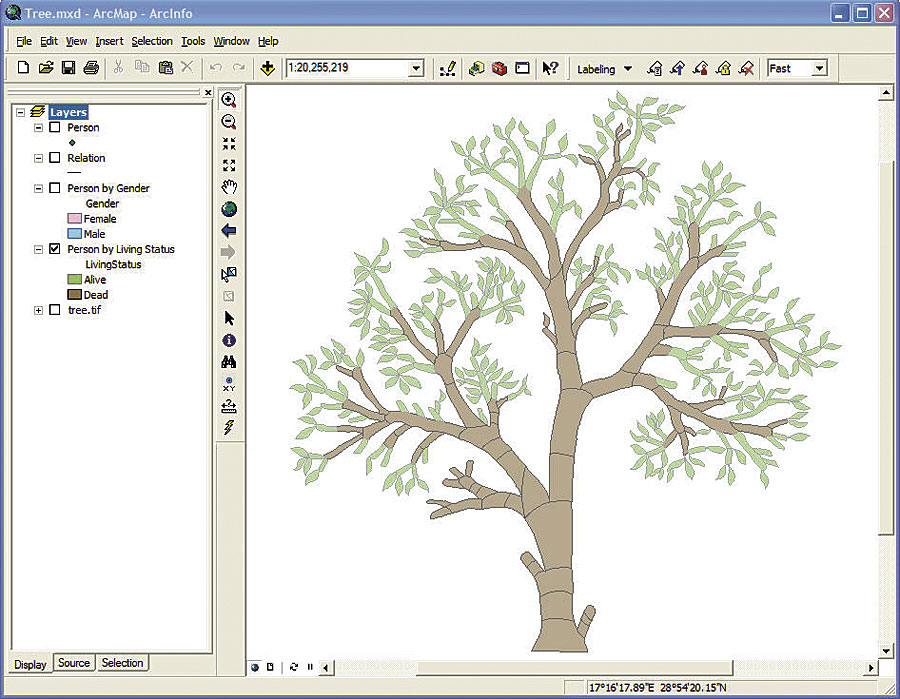The width and height of the screenshot is (900, 699).
Task: Open the View menu
Action: 76,41
